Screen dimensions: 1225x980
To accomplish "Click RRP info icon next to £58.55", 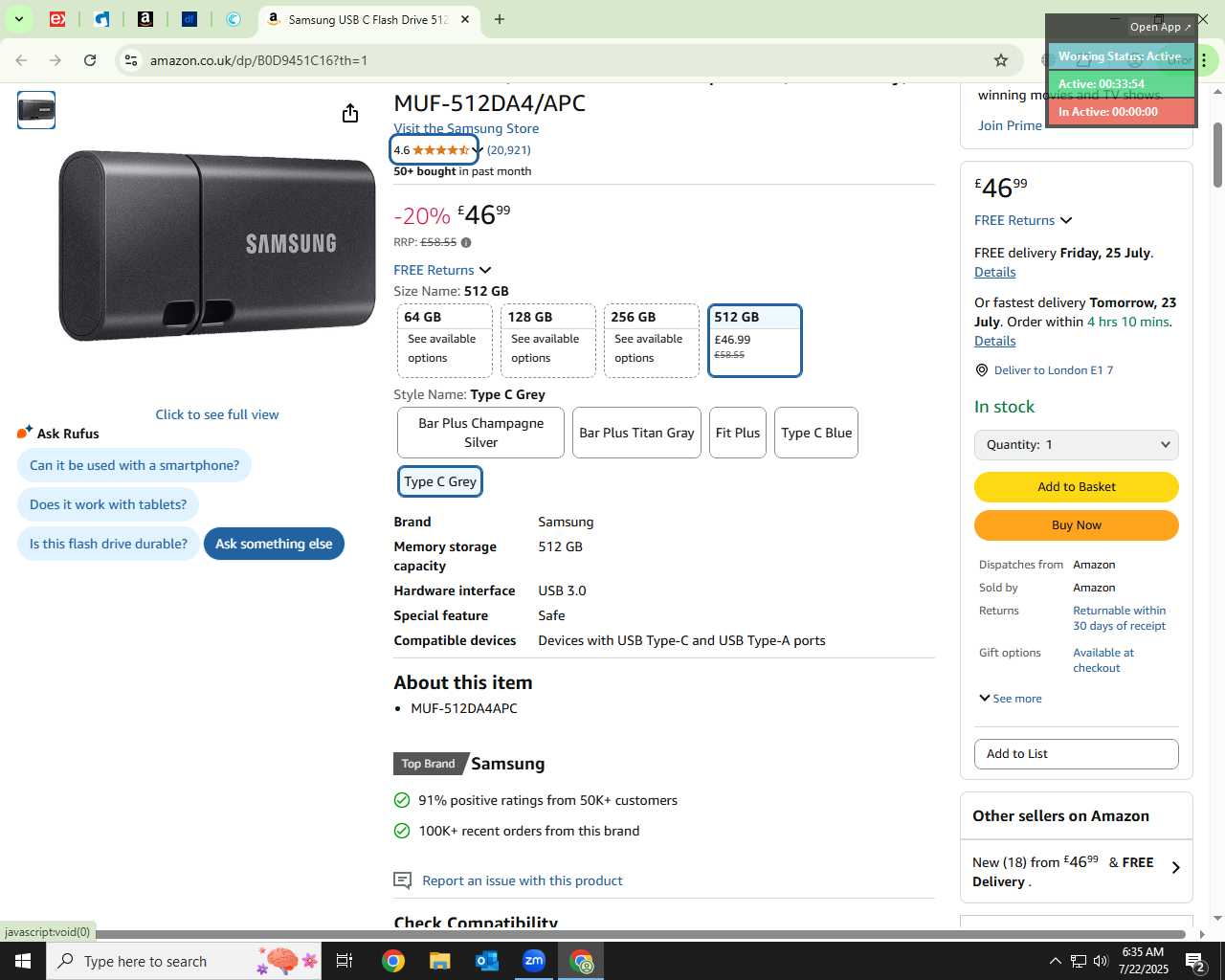I will [x=466, y=243].
